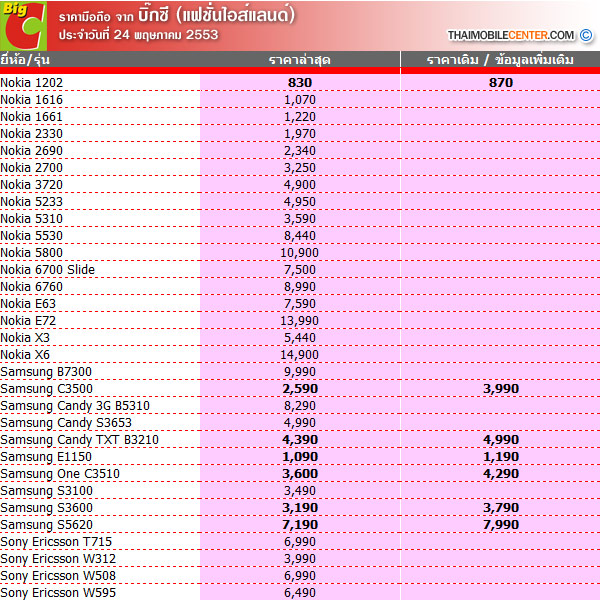
Task: Select the Samsung C3500 model name
Action: tap(46, 389)
